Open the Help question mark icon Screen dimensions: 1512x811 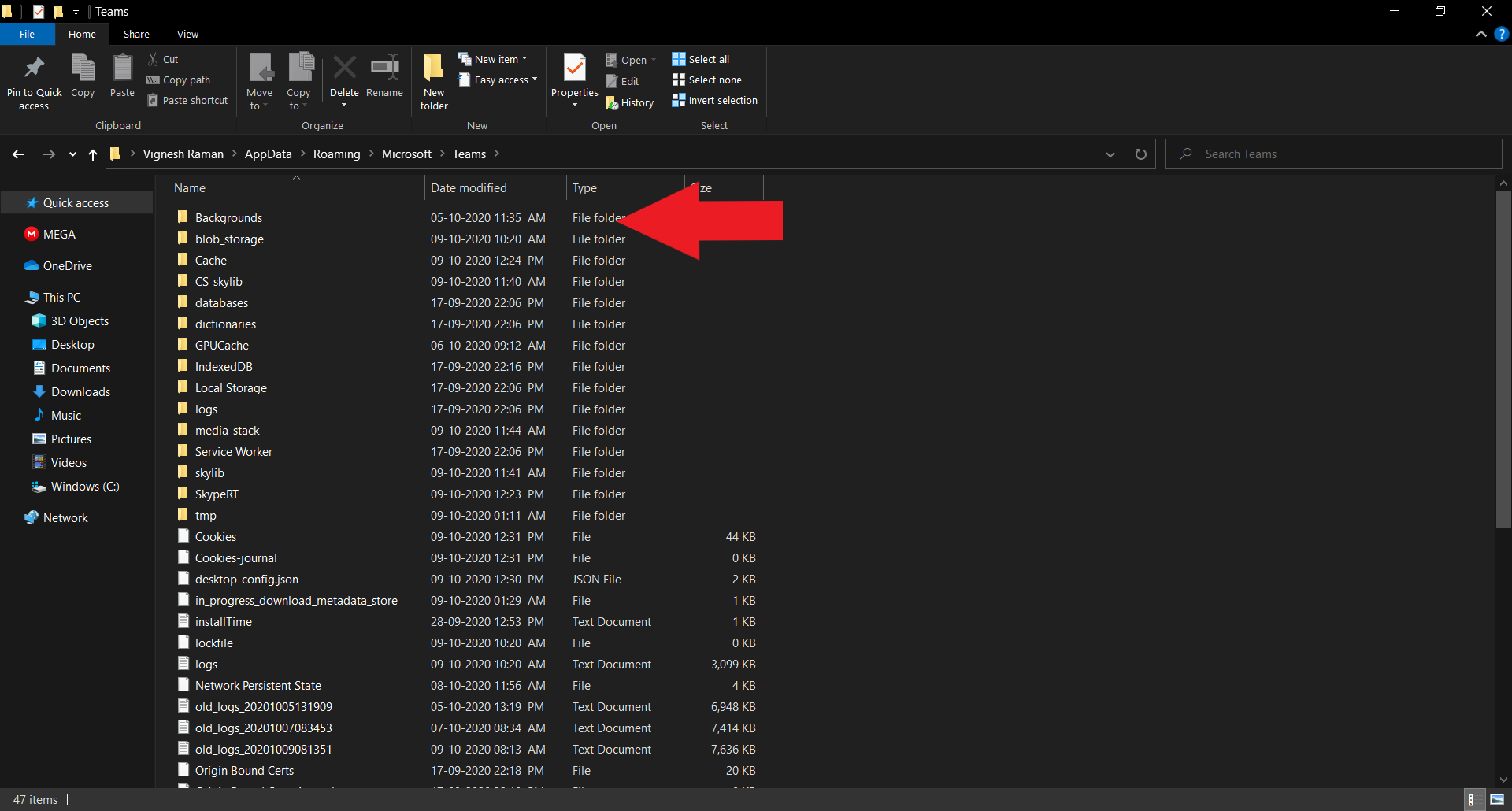[1501, 34]
